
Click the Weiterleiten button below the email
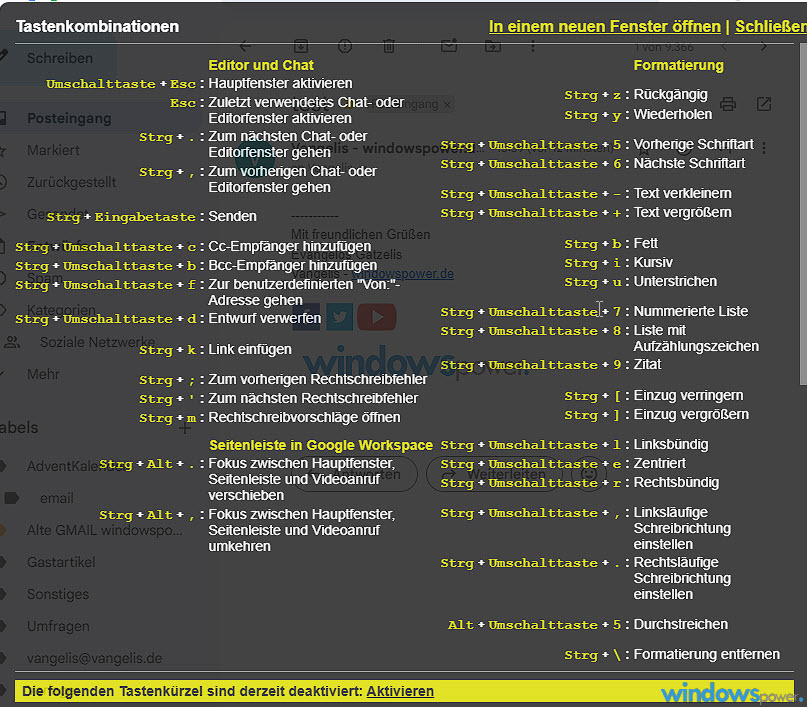coord(494,474)
